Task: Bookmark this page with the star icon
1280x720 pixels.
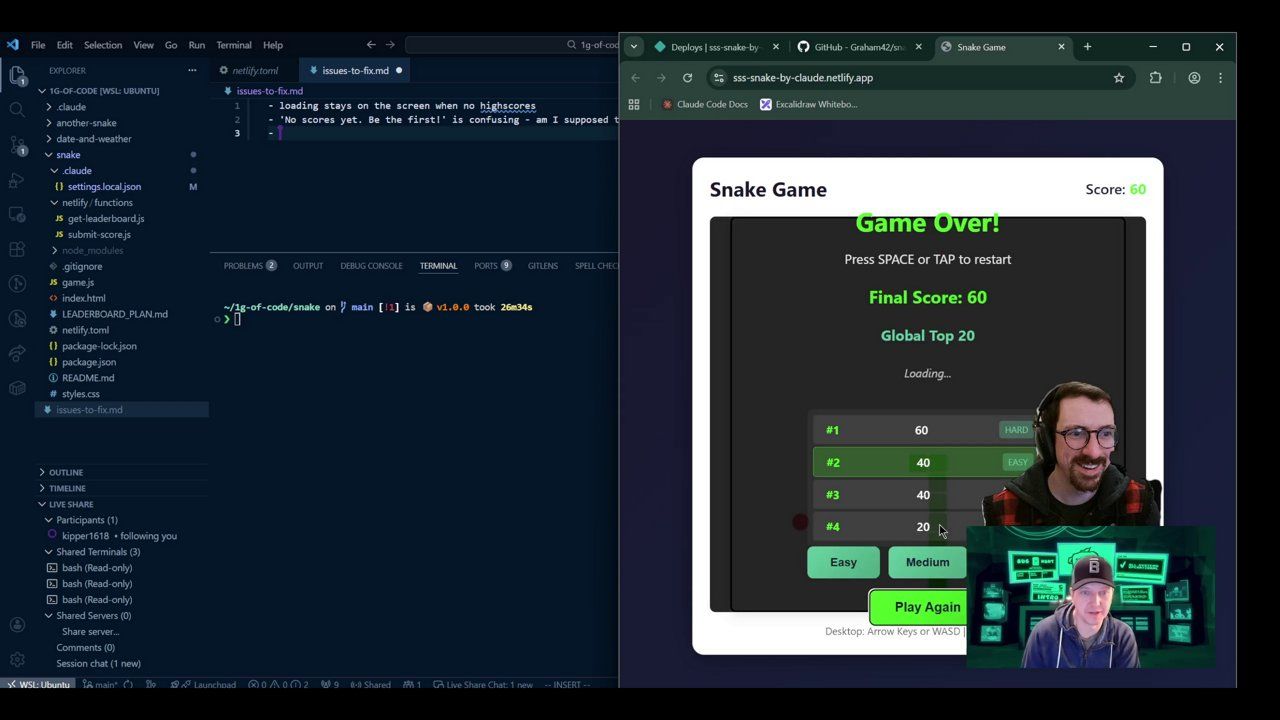Action: (1119, 78)
